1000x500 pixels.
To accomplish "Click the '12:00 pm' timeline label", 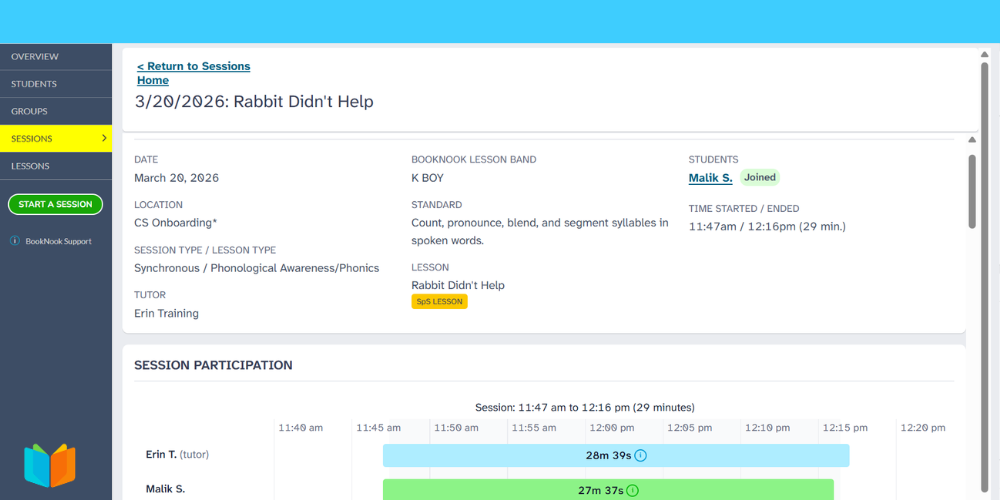I will click(612, 428).
